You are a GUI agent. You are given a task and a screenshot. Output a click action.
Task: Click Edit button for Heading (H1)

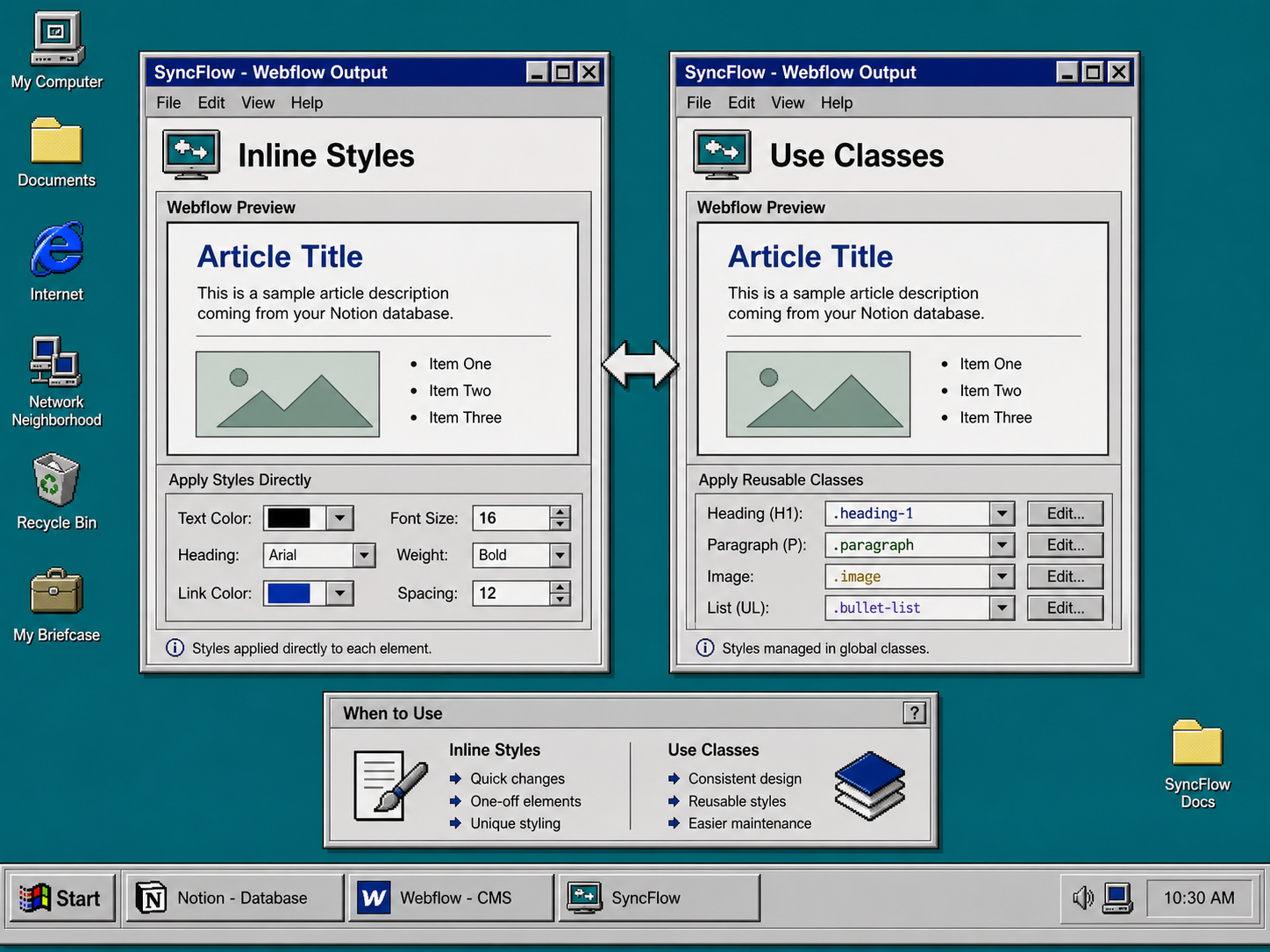click(x=1066, y=514)
